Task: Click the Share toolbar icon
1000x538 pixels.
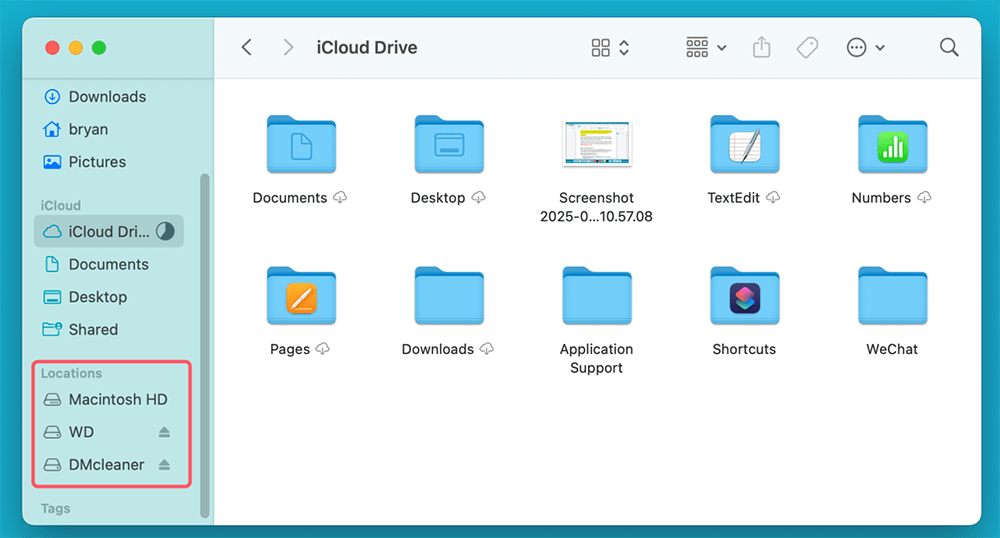Action: (x=761, y=47)
